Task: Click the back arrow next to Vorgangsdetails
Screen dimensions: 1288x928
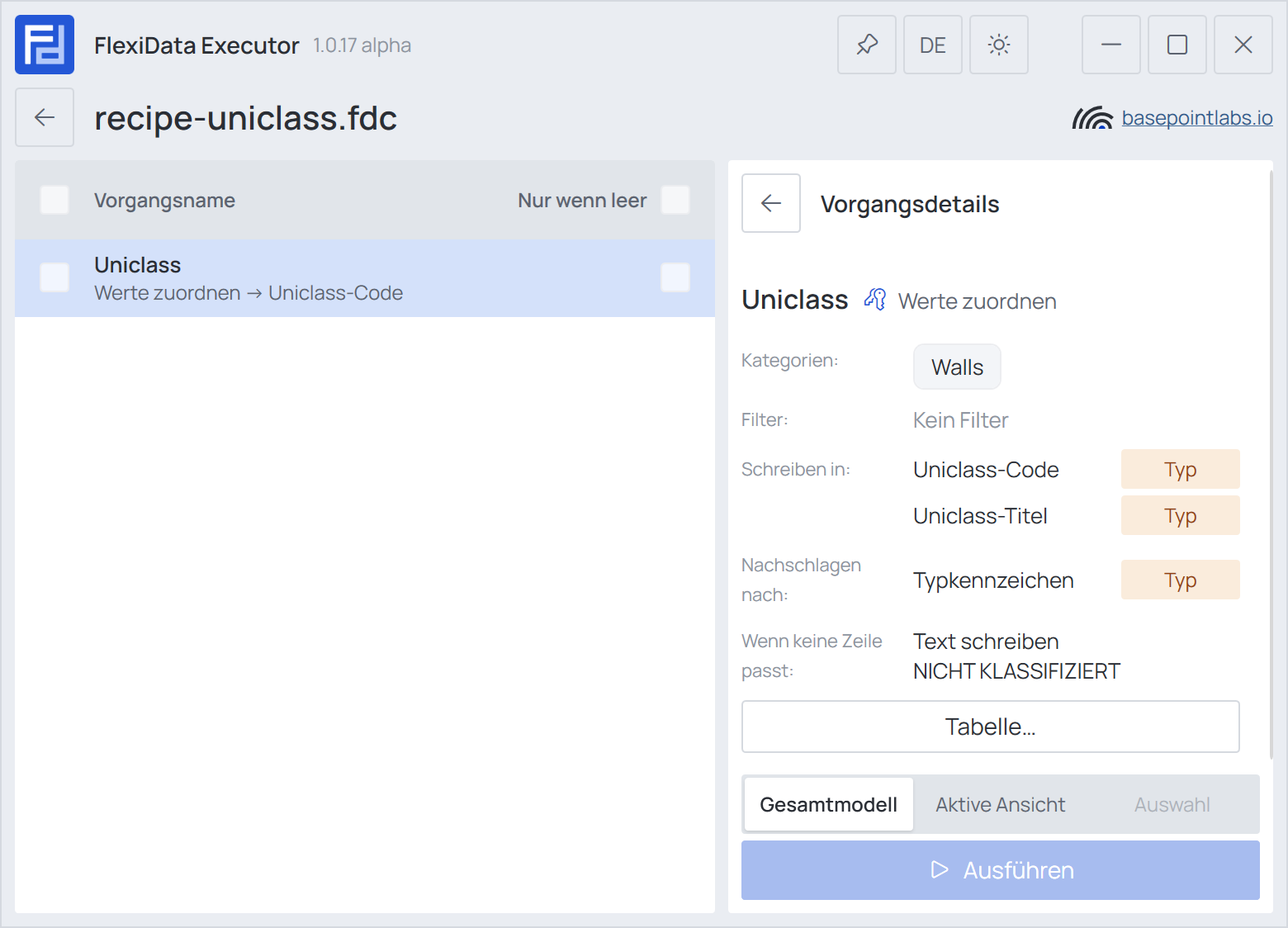Action: point(771,203)
